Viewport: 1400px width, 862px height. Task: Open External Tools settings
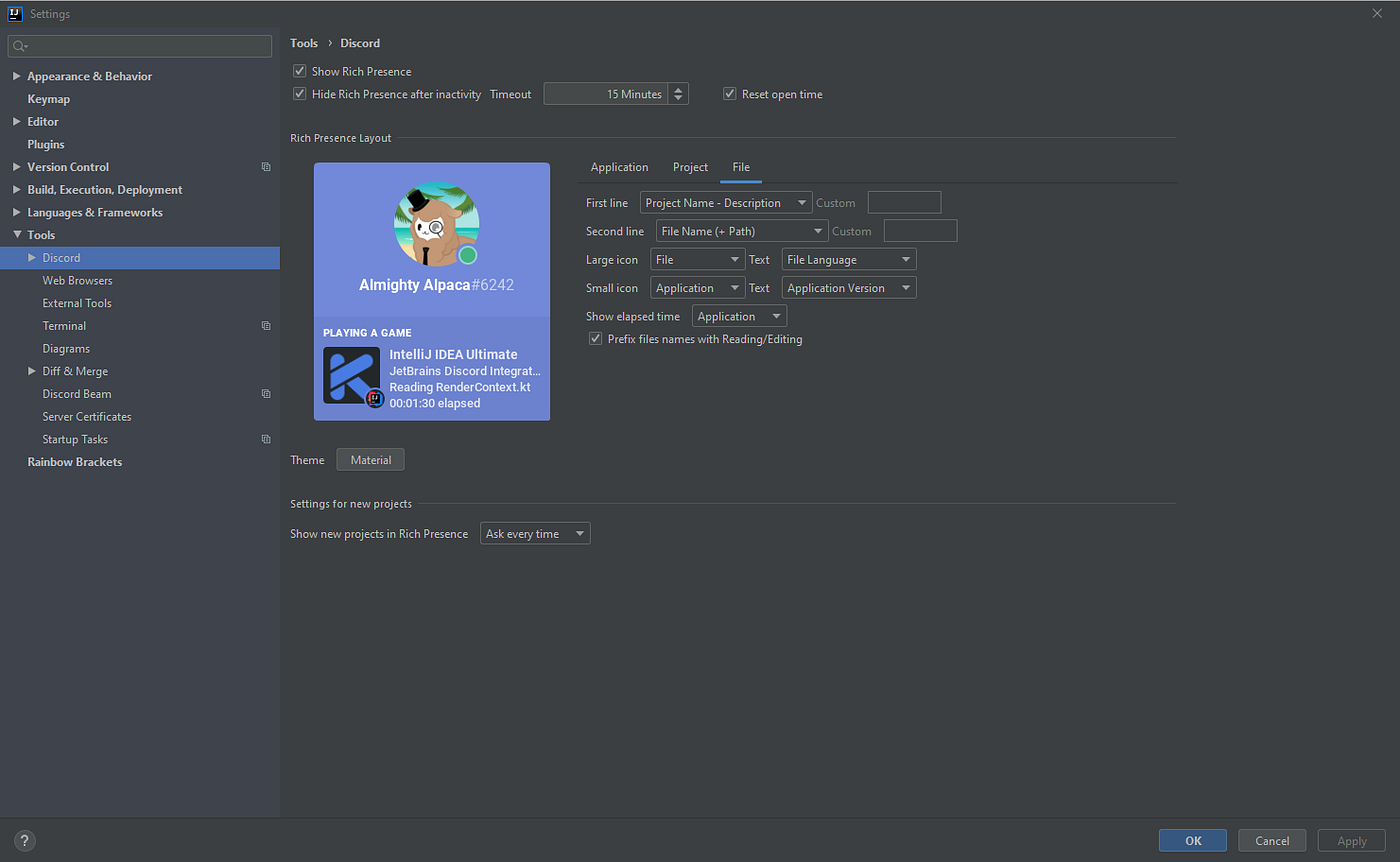point(77,303)
